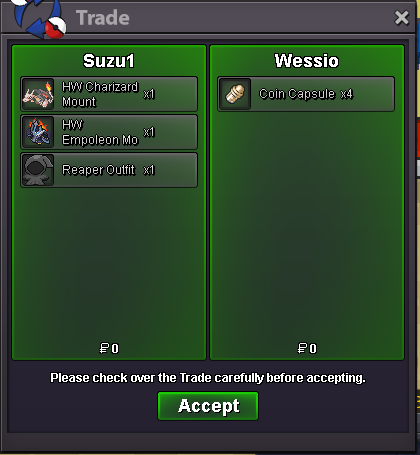The width and height of the screenshot is (420, 455).
Task: Click the Wessio player name header
Action: pyautogui.click(x=307, y=61)
